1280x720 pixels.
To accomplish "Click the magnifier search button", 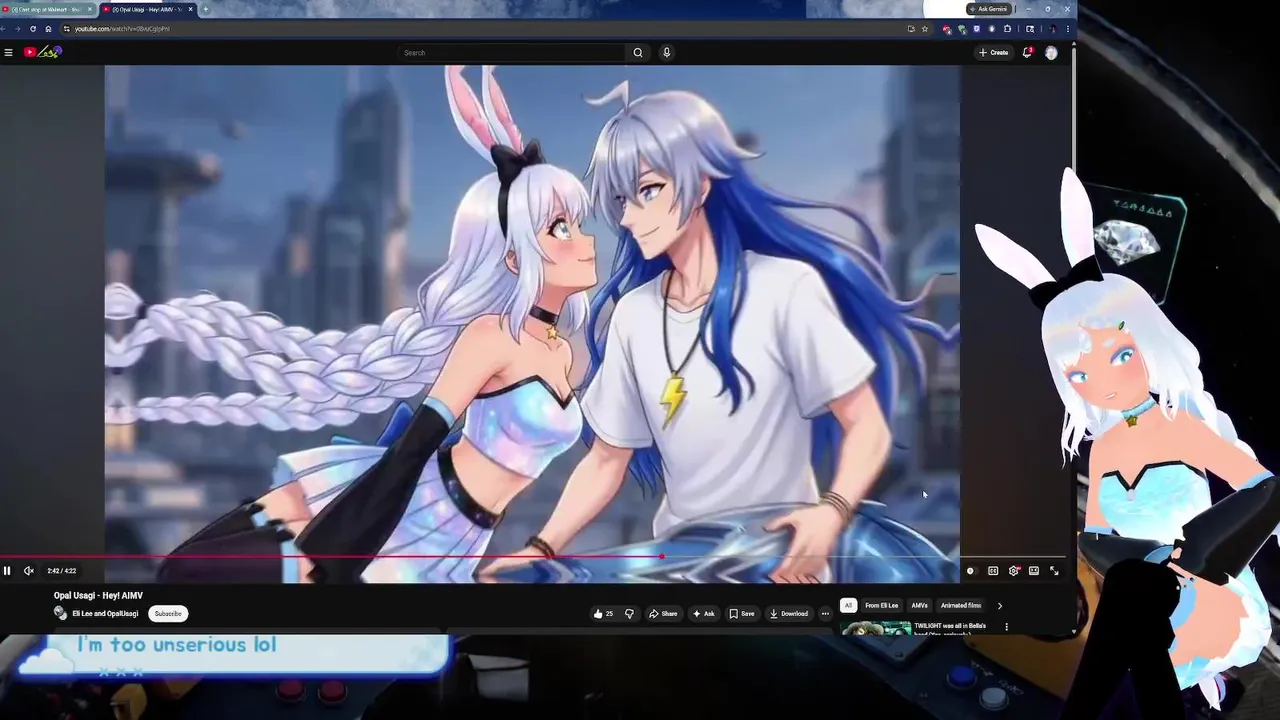I will 638,52.
